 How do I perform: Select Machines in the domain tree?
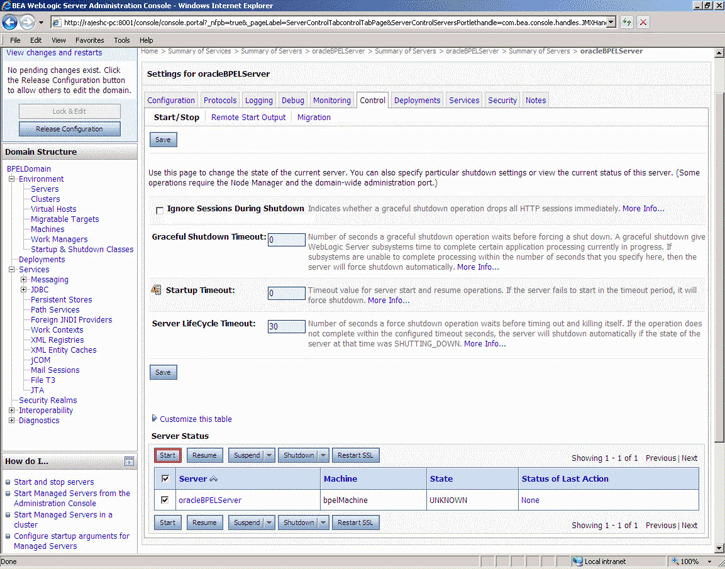tap(47, 229)
